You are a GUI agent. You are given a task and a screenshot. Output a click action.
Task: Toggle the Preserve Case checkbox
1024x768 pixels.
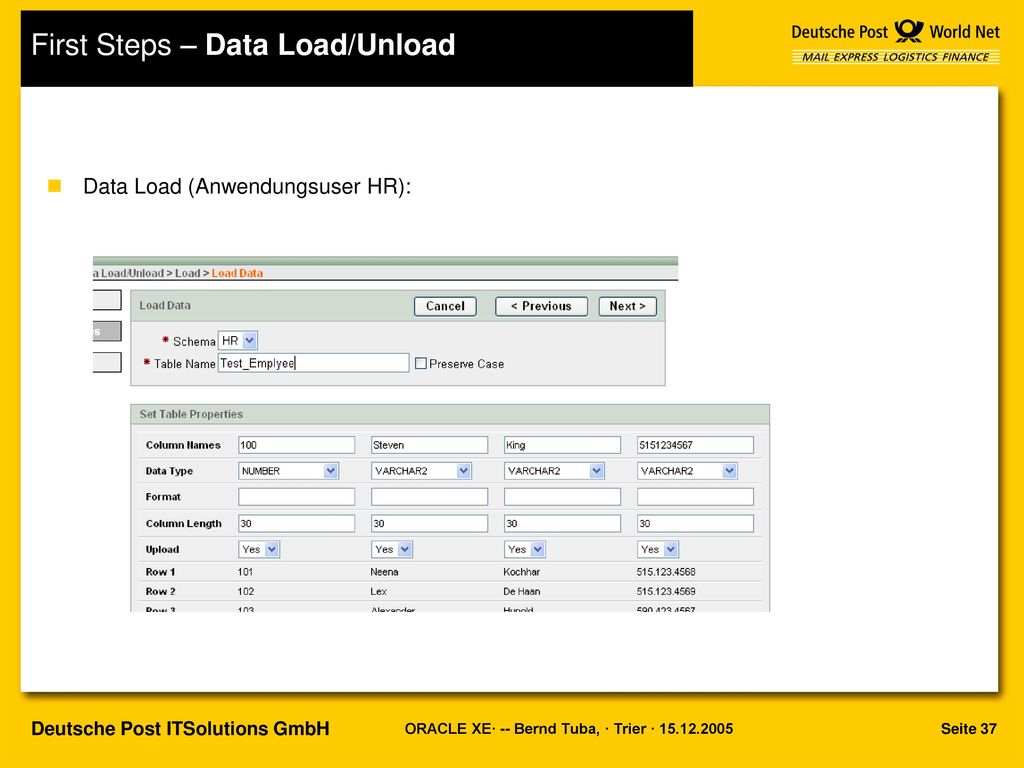pyautogui.click(x=421, y=364)
